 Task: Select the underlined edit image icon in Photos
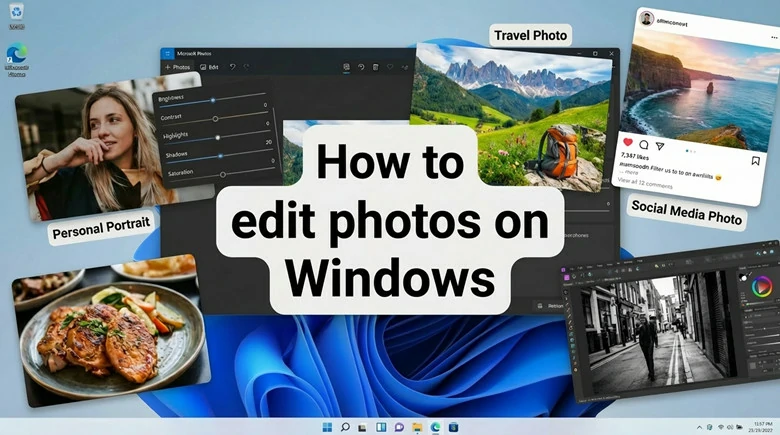click(346, 67)
